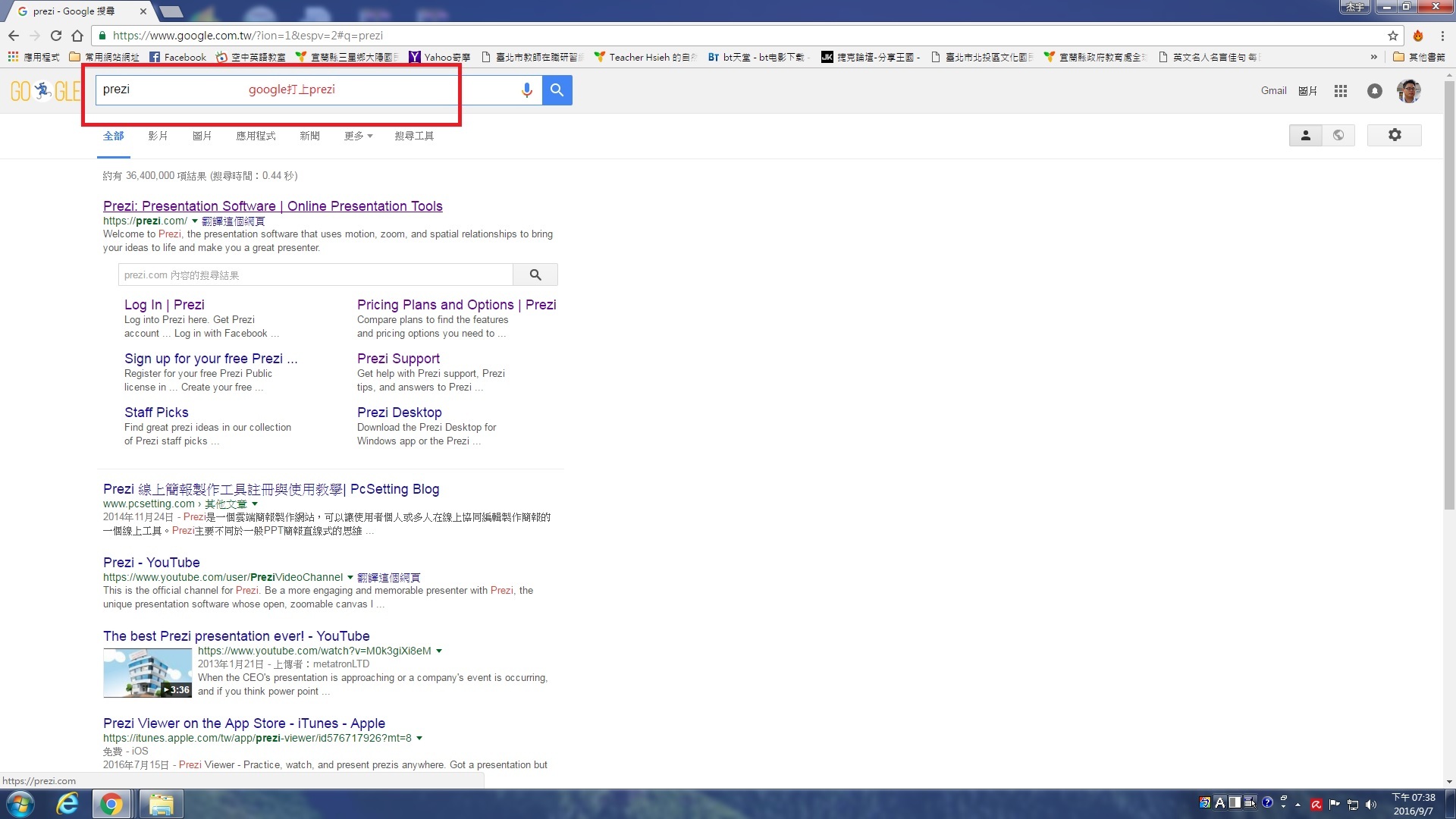The height and width of the screenshot is (819, 1456).
Task: Click 翻譯這個網頁 next to prezi.com
Action: 234,221
